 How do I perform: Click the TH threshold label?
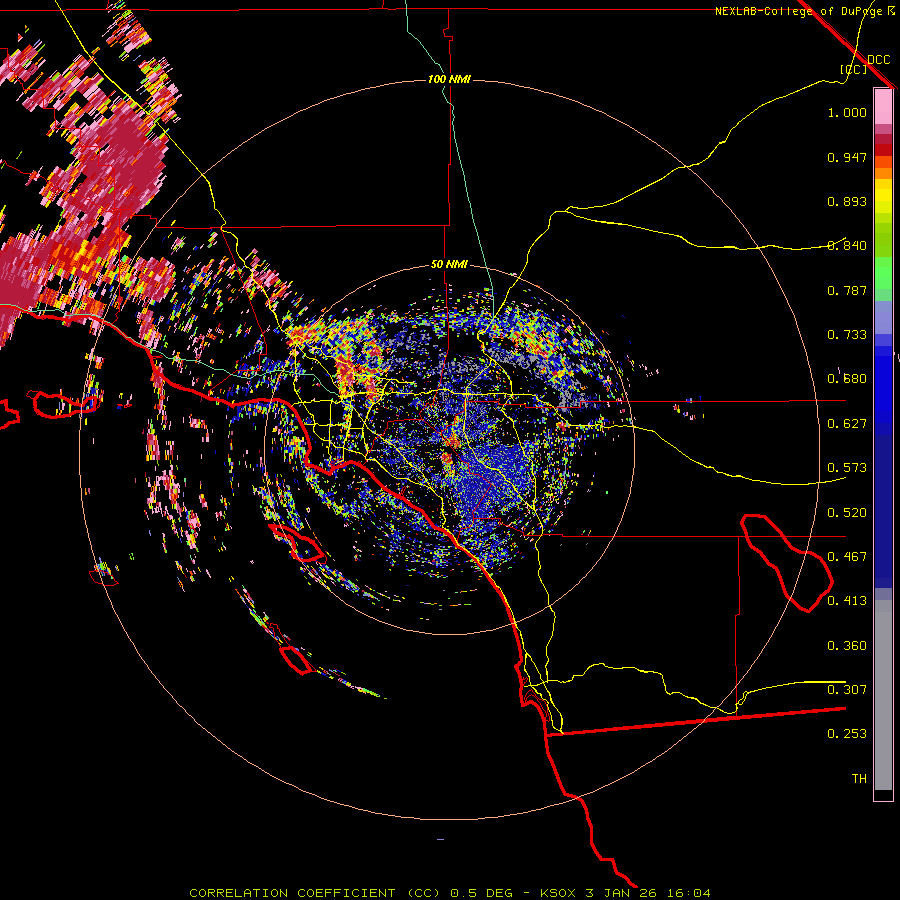(859, 779)
